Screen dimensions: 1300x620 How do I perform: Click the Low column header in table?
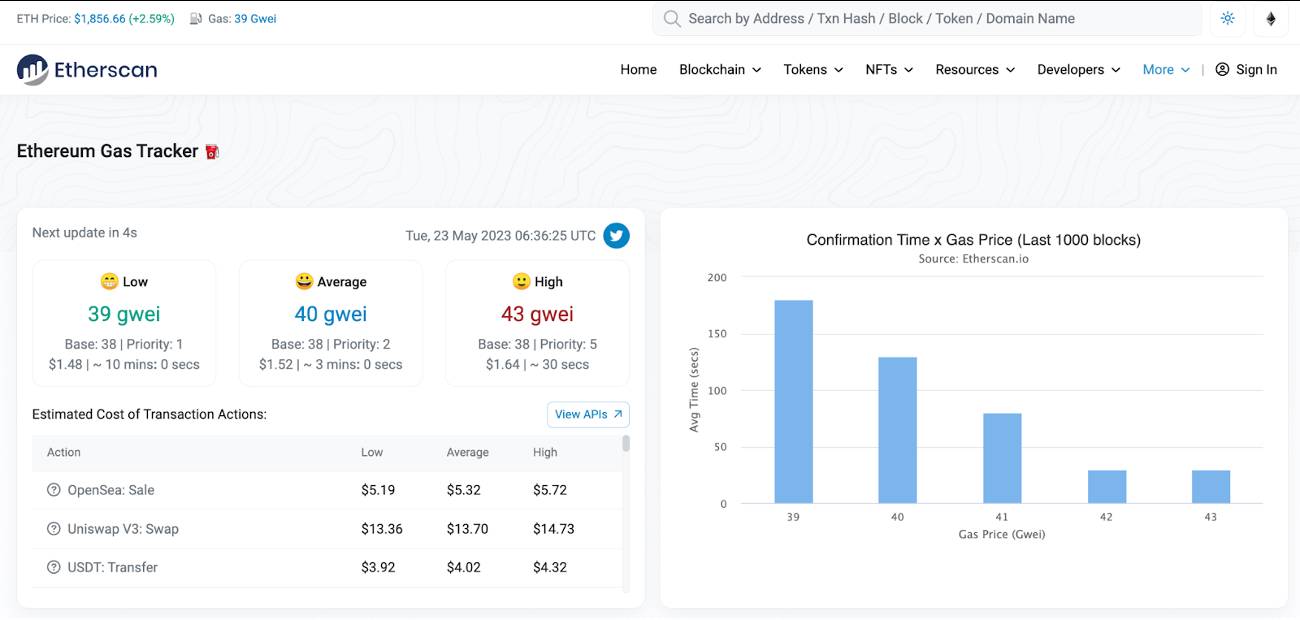[x=372, y=452]
